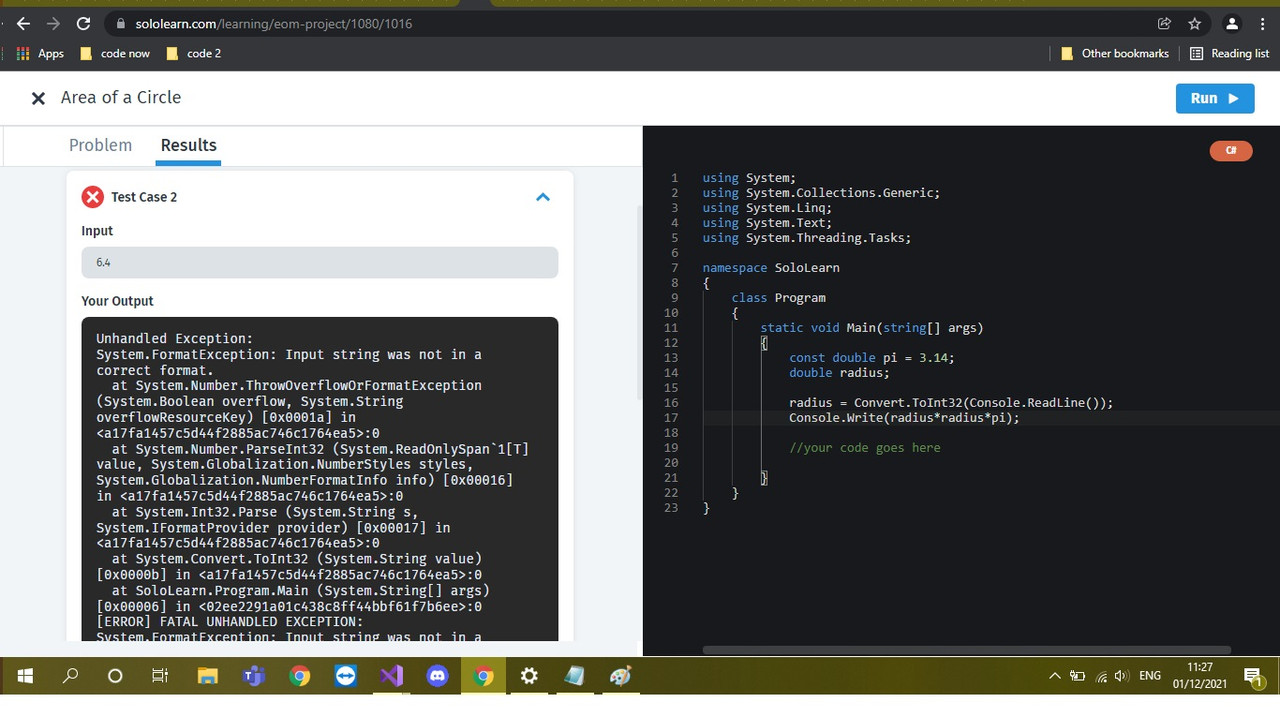Screen dimensions: 1280x720
Task: Click the Console.Write code line
Action: 904,418
